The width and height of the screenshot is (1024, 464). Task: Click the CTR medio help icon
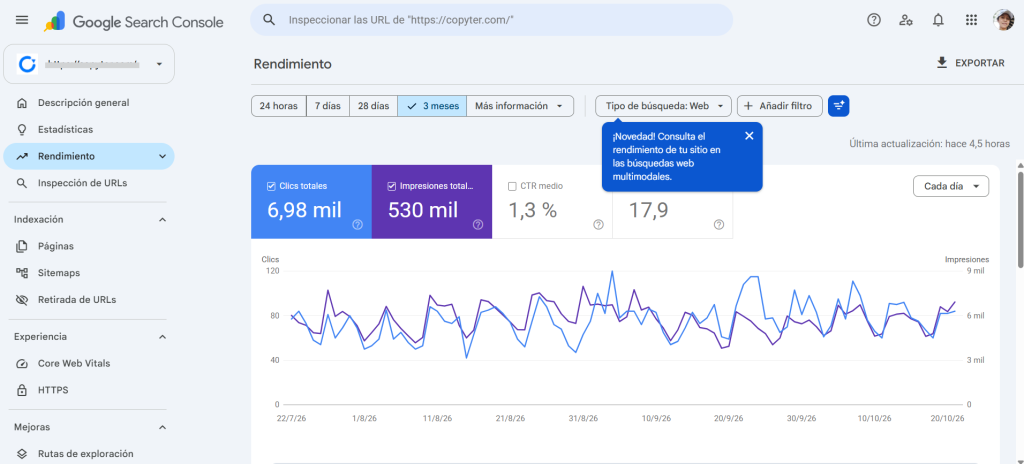tap(598, 225)
